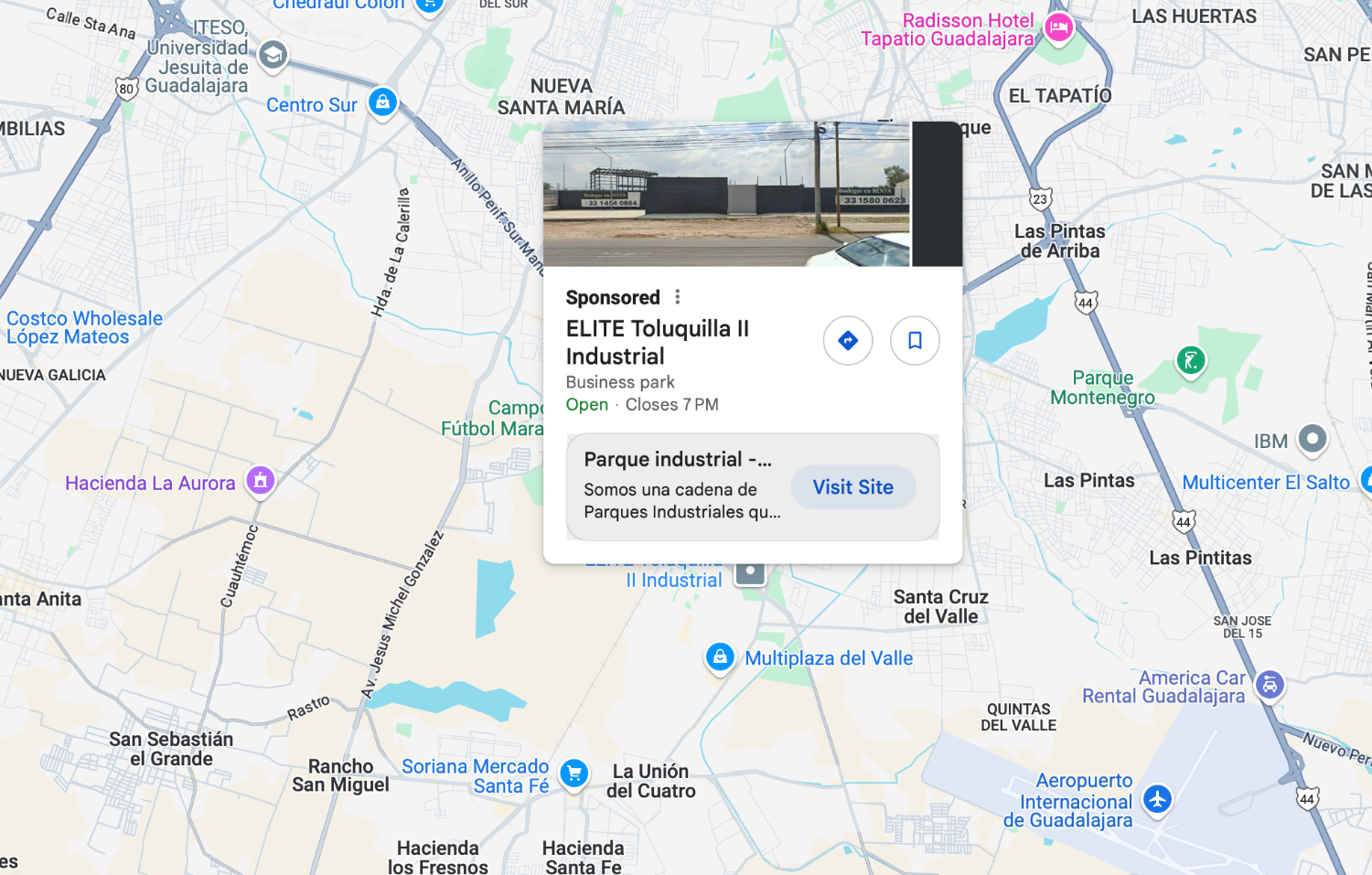
Task: Select the green Parque Montenegro golf pin
Action: pos(1190,360)
